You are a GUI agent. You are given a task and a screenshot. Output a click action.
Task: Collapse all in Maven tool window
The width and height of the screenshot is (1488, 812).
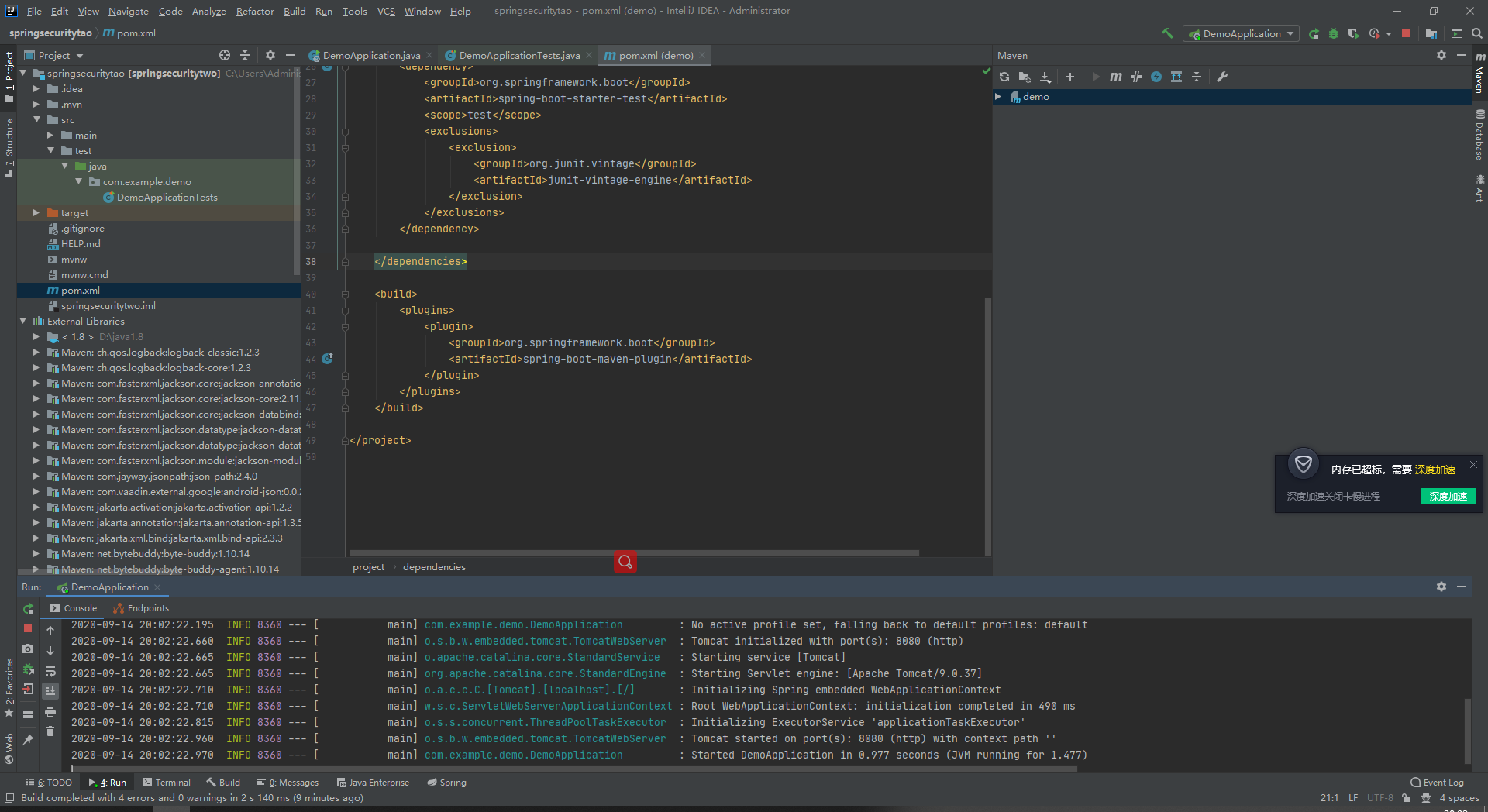[x=1197, y=77]
